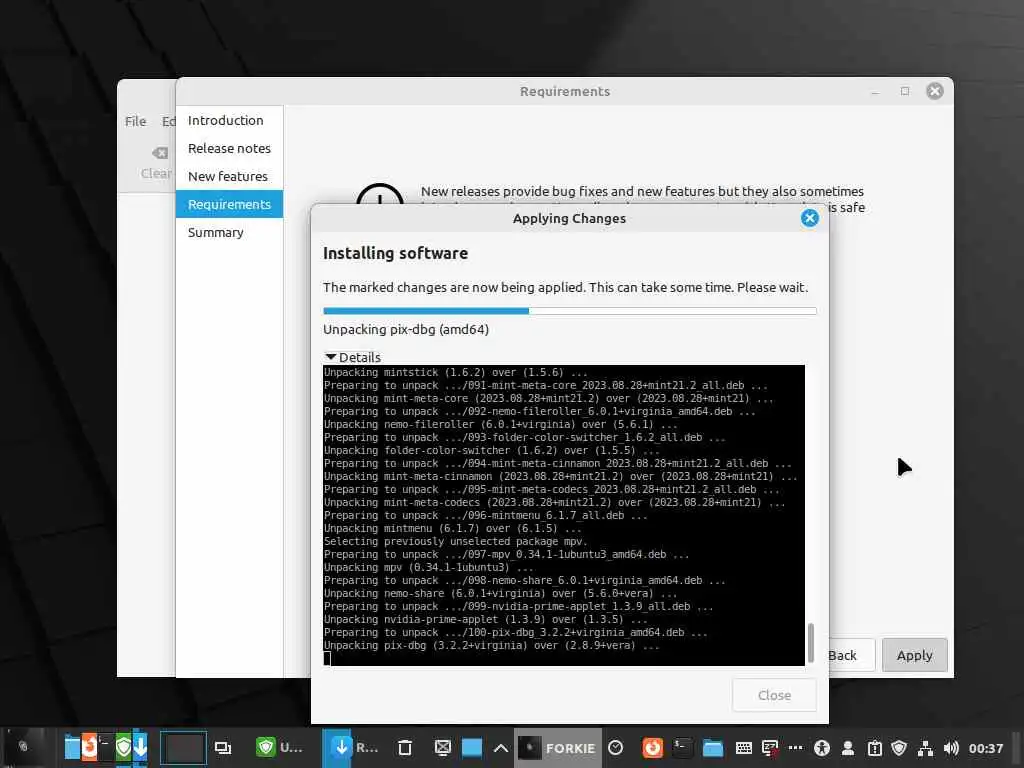Click the terminal cursor line in Details output
Image resolution: width=1024 pixels, height=768 pixels.
(x=564, y=658)
